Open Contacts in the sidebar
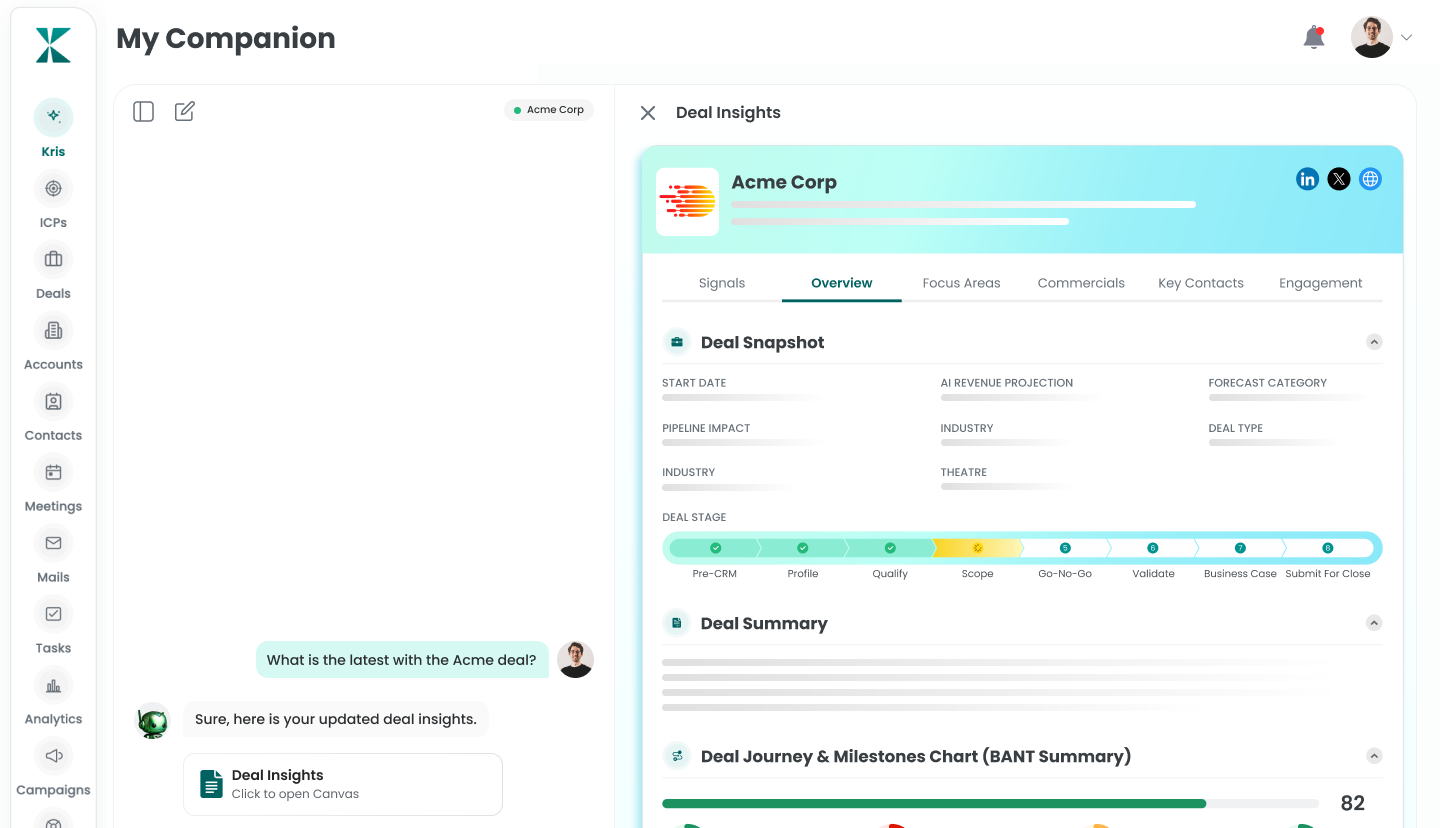The width and height of the screenshot is (1440, 828). click(x=53, y=401)
